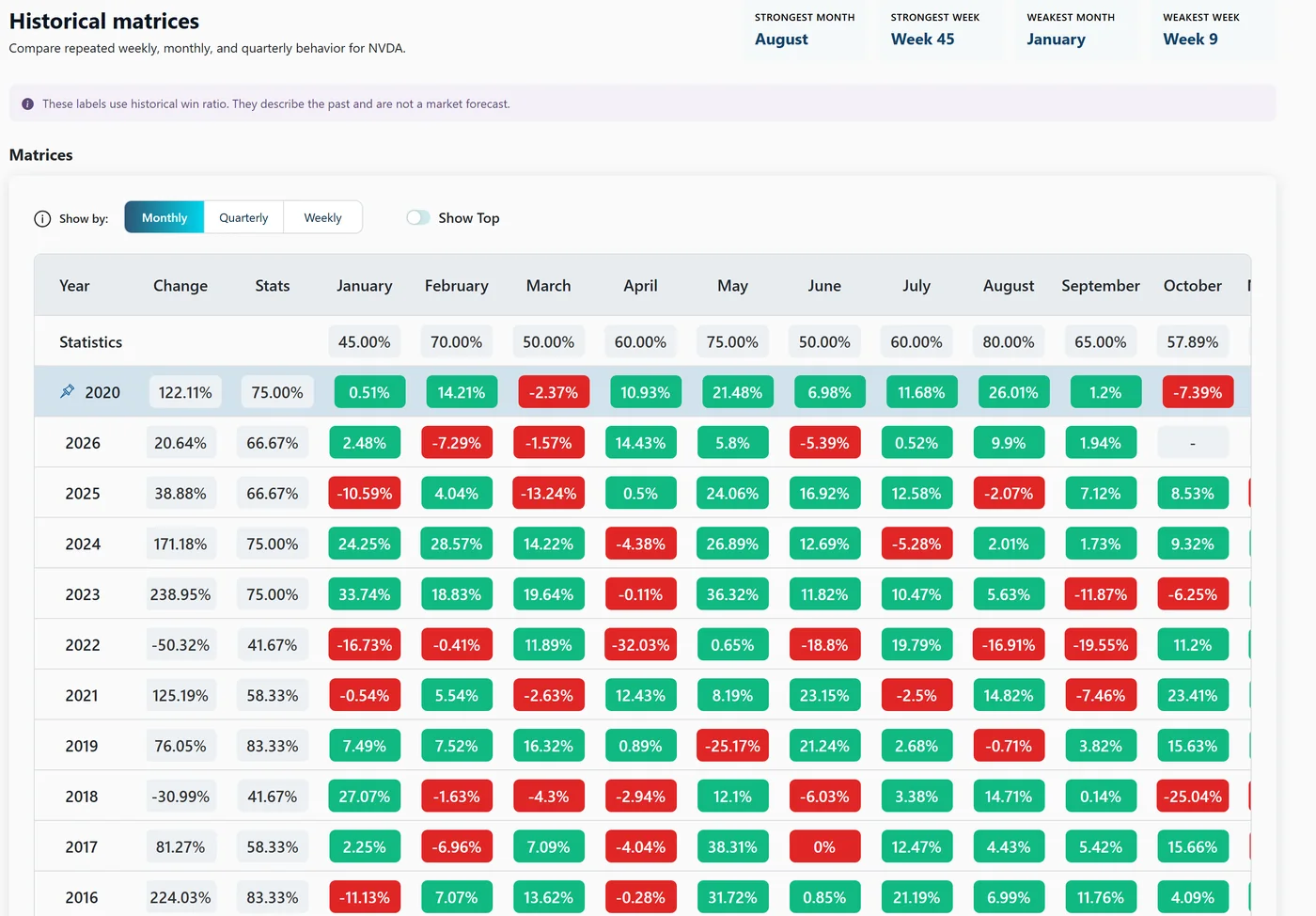1316x916 pixels.
Task: Click the info icon beside Show by
Action: click(x=42, y=218)
